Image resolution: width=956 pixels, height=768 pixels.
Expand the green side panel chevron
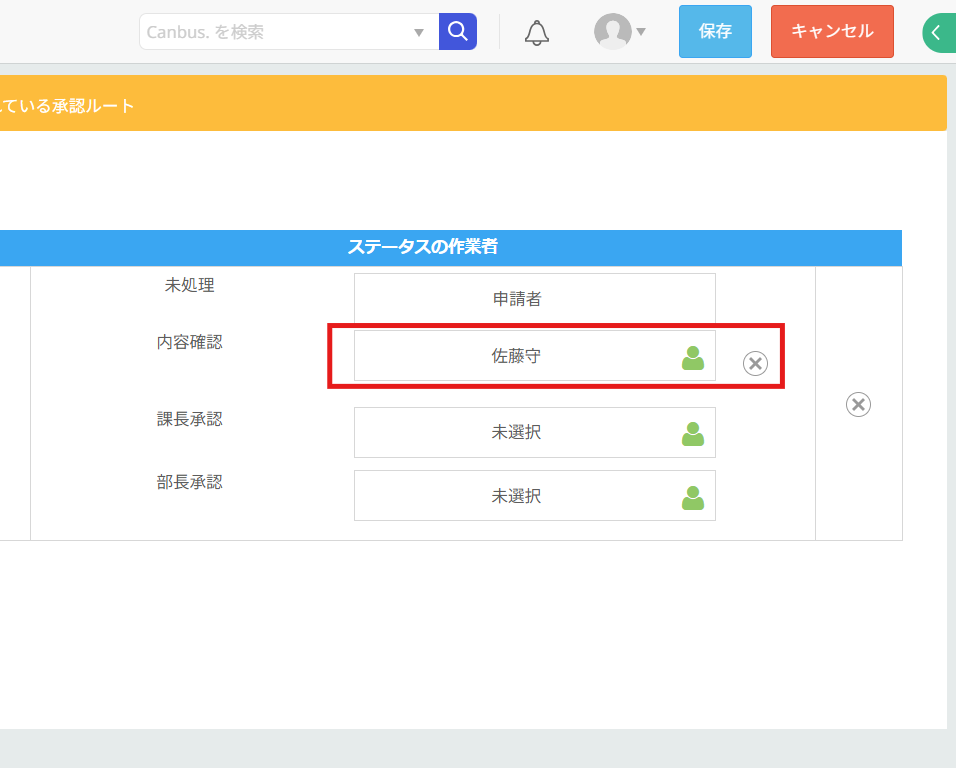click(x=938, y=33)
